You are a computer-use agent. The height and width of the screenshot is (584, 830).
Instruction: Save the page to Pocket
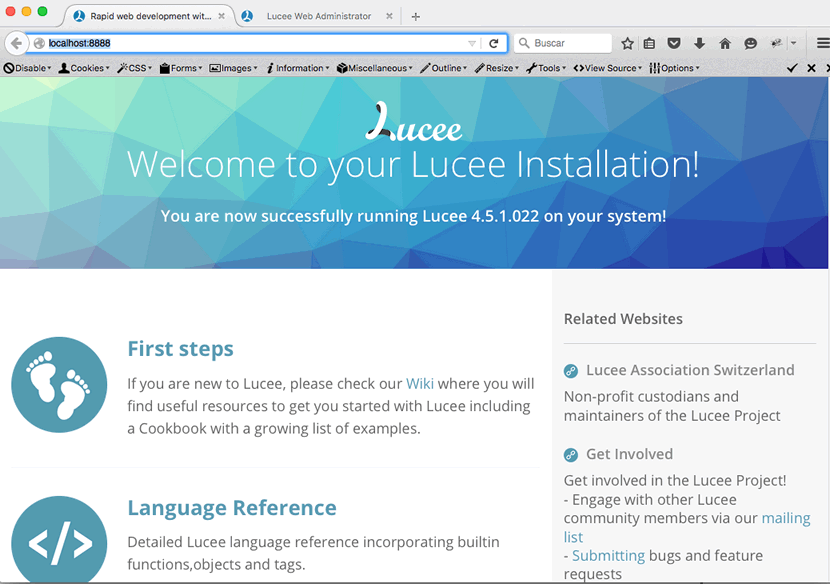tap(674, 43)
